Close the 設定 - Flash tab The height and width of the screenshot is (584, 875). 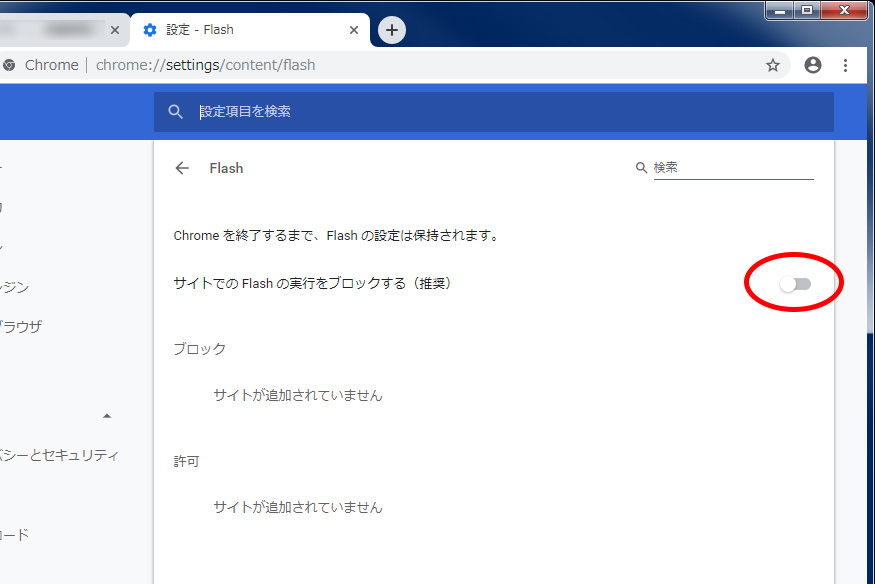[354, 30]
